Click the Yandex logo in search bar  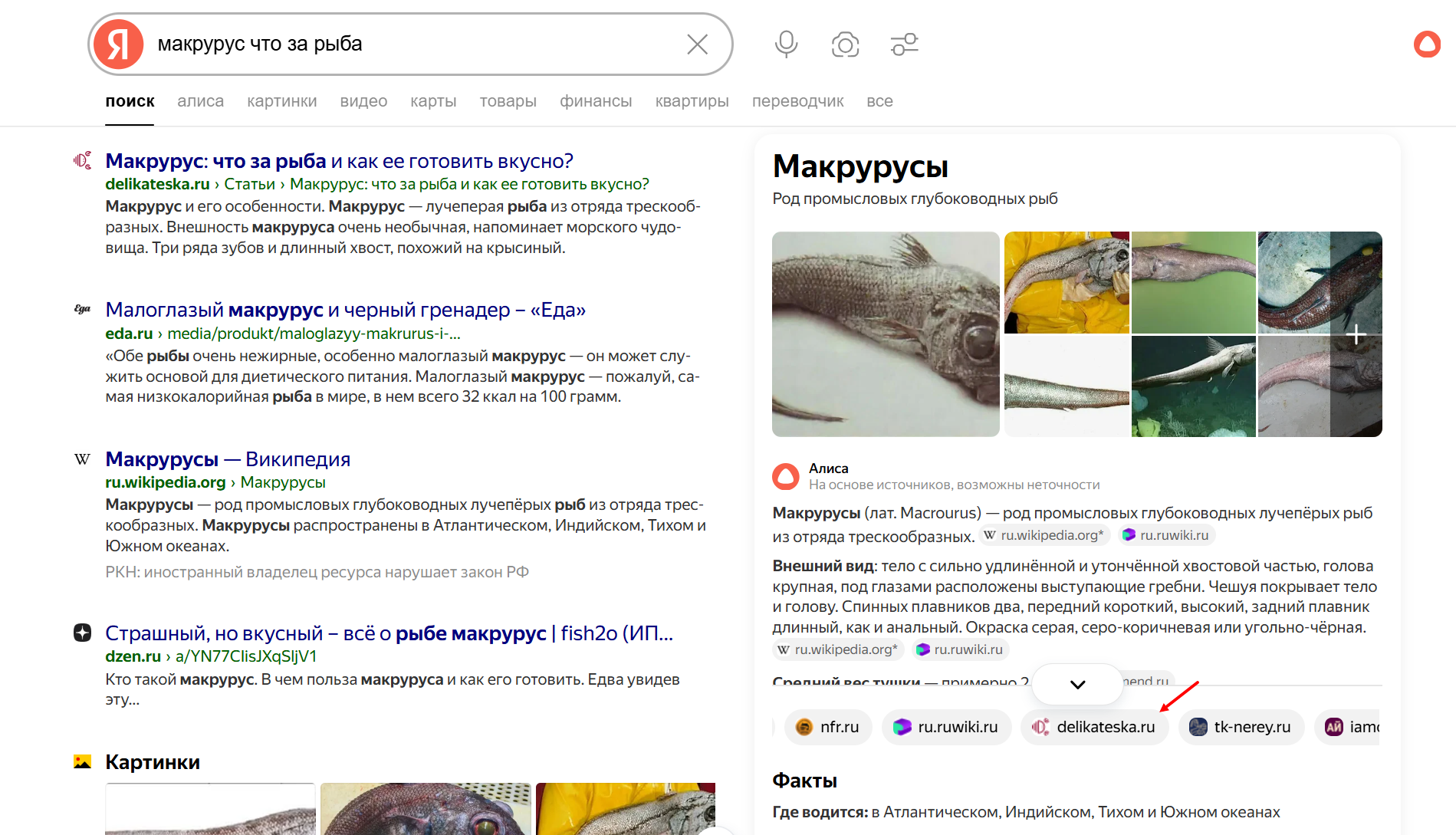point(119,44)
